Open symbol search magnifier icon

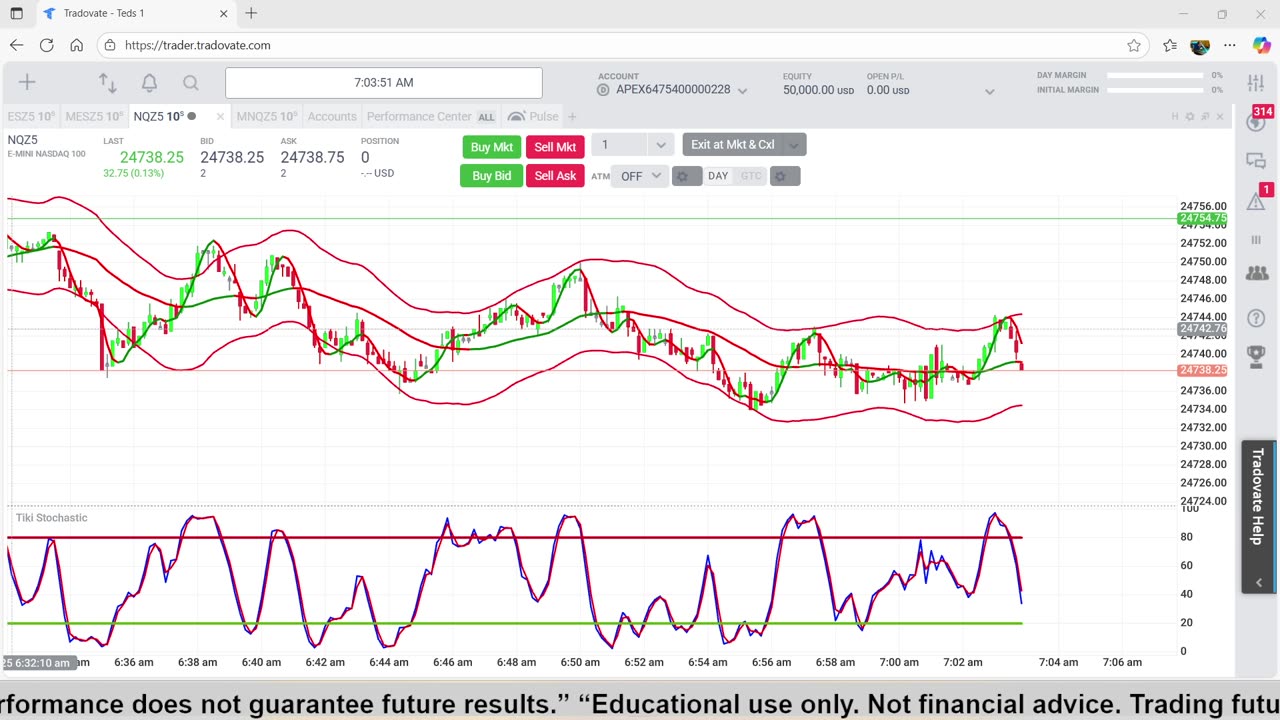click(x=191, y=83)
